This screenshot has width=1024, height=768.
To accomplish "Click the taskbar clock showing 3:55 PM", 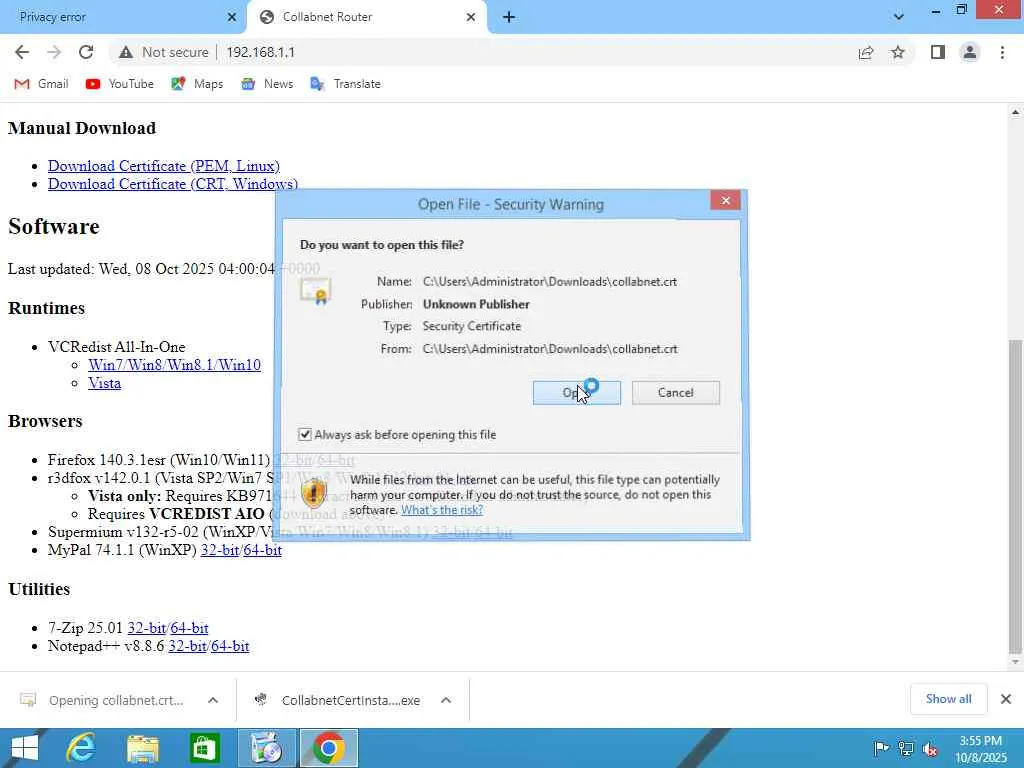I will [981, 749].
